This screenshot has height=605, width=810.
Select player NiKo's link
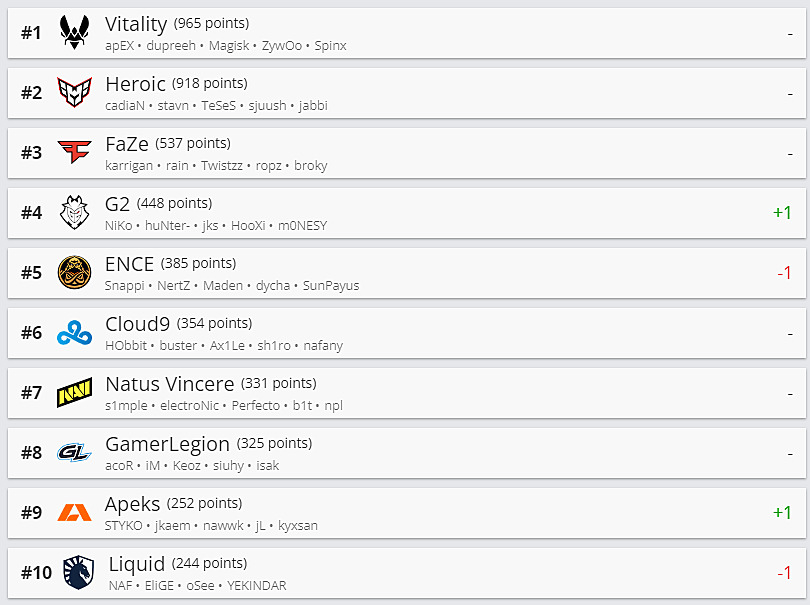pos(118,226)
